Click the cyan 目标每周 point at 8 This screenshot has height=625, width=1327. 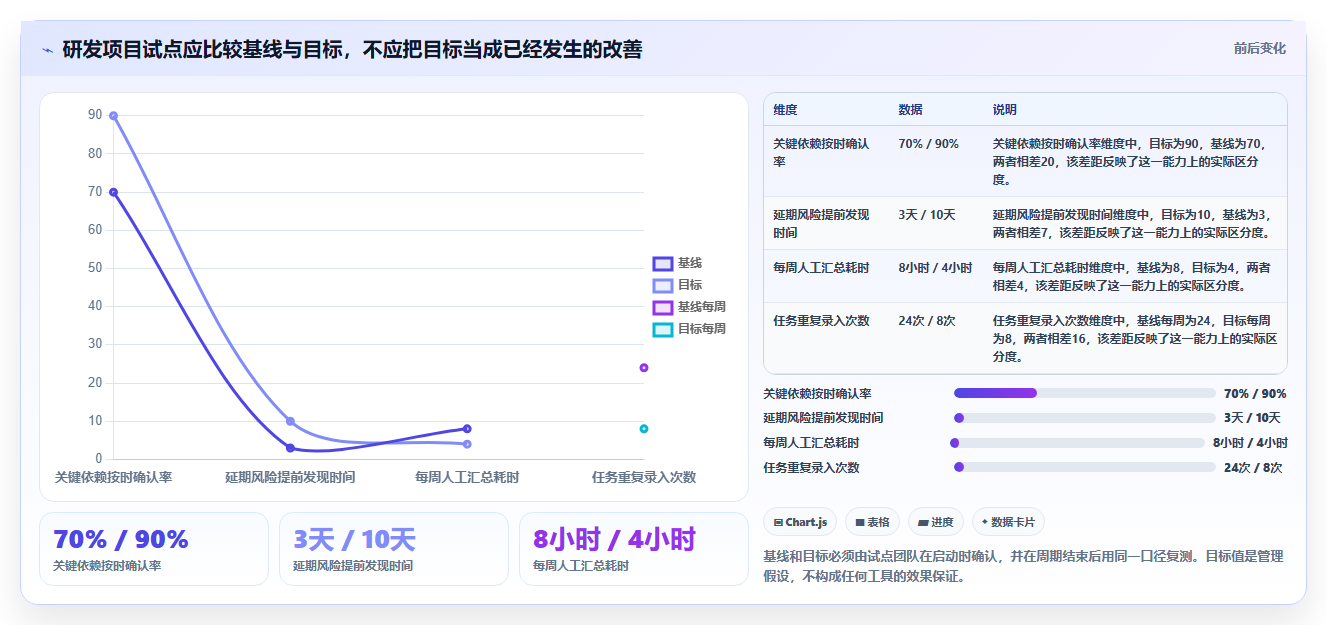(x=644, y=429)
